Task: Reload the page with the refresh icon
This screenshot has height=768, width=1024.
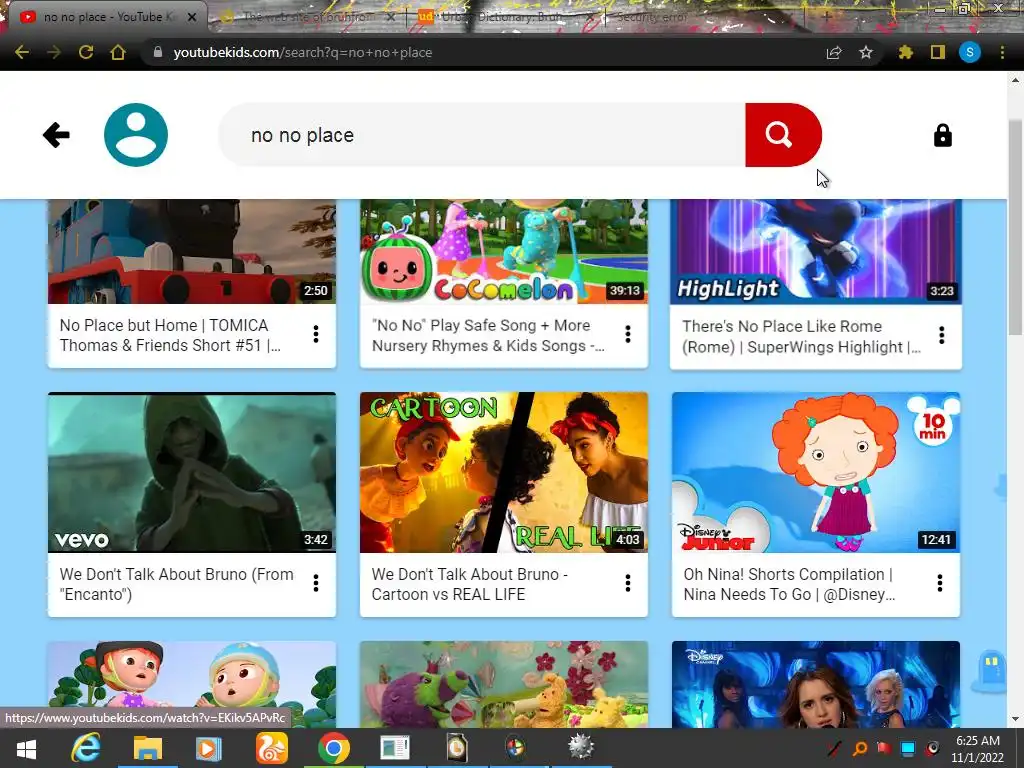Action: (86, 52)
